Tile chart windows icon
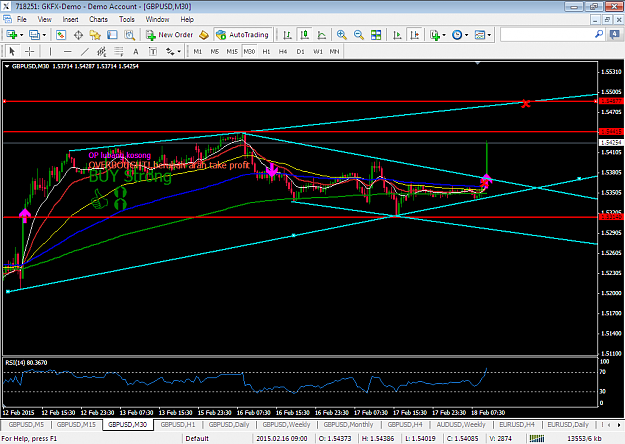 point(376,35)
